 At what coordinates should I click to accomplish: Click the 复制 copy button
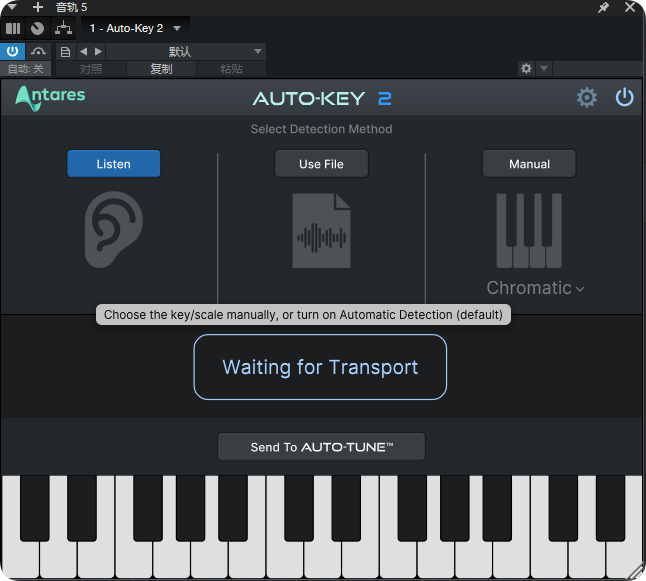(161, 69)
